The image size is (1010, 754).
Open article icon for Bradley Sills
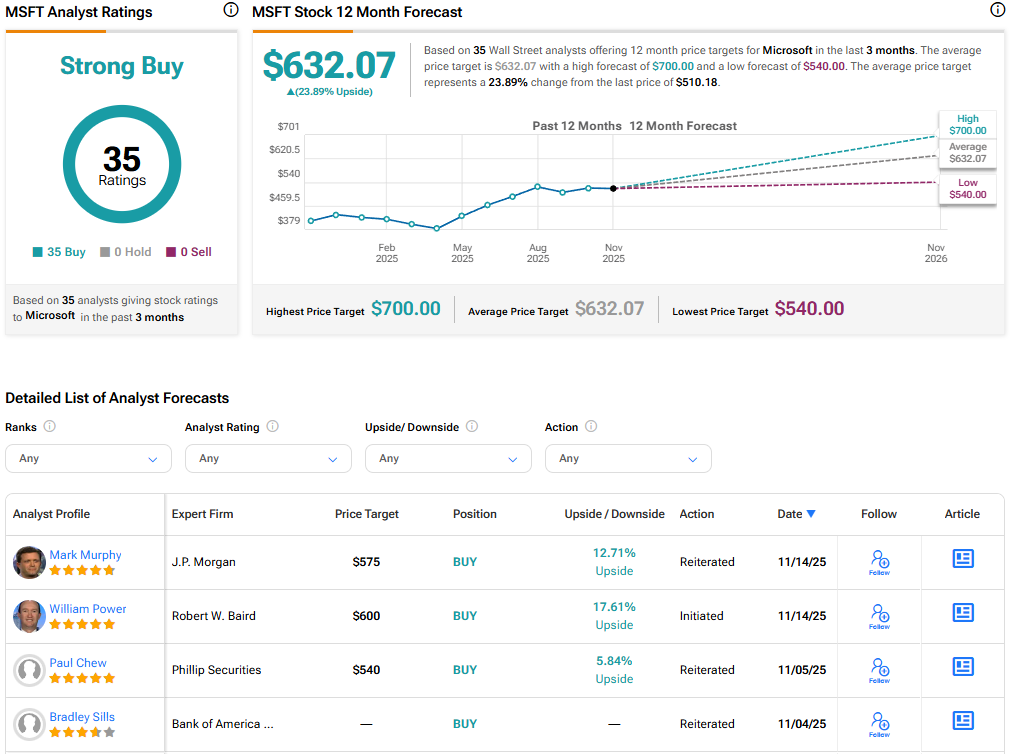point(962,720)
